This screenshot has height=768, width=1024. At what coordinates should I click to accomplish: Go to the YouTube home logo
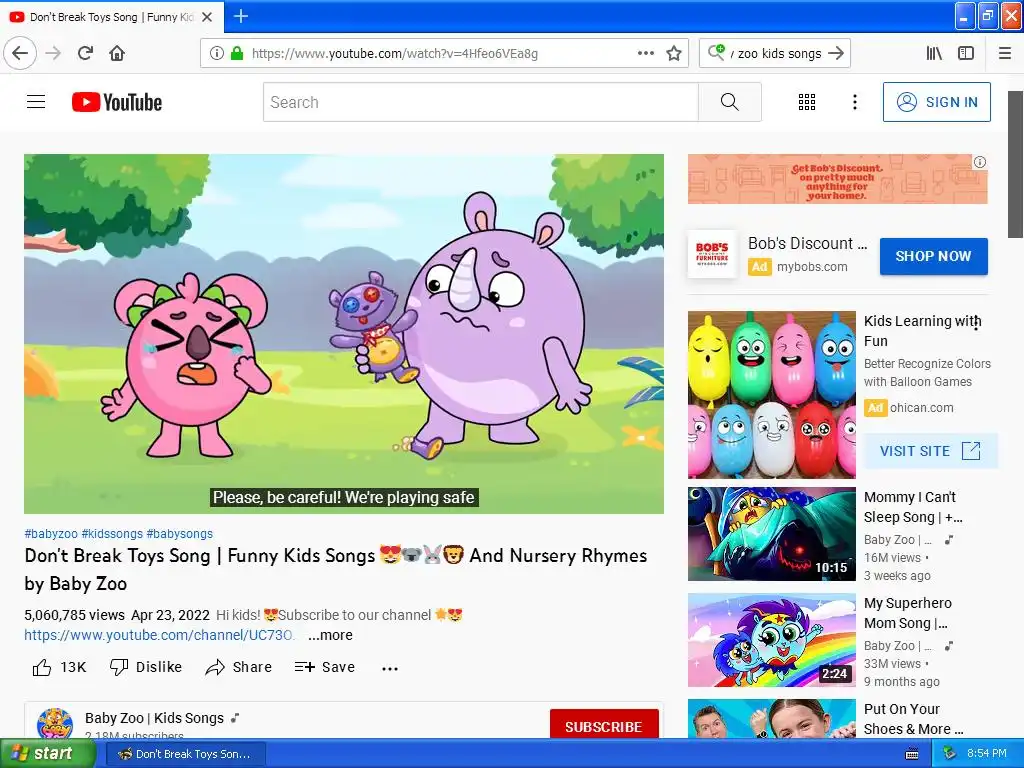point(117,102)
